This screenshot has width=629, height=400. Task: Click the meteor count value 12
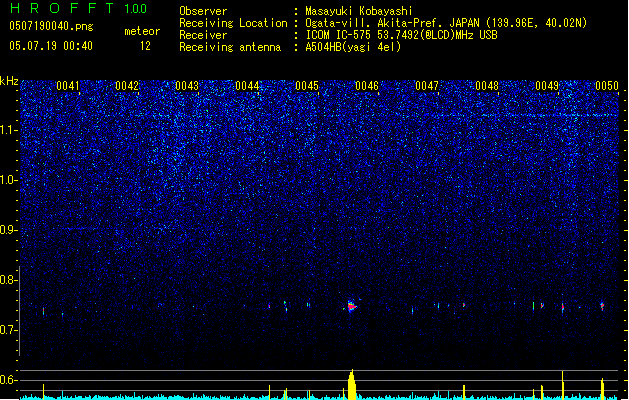pos(145,46)
